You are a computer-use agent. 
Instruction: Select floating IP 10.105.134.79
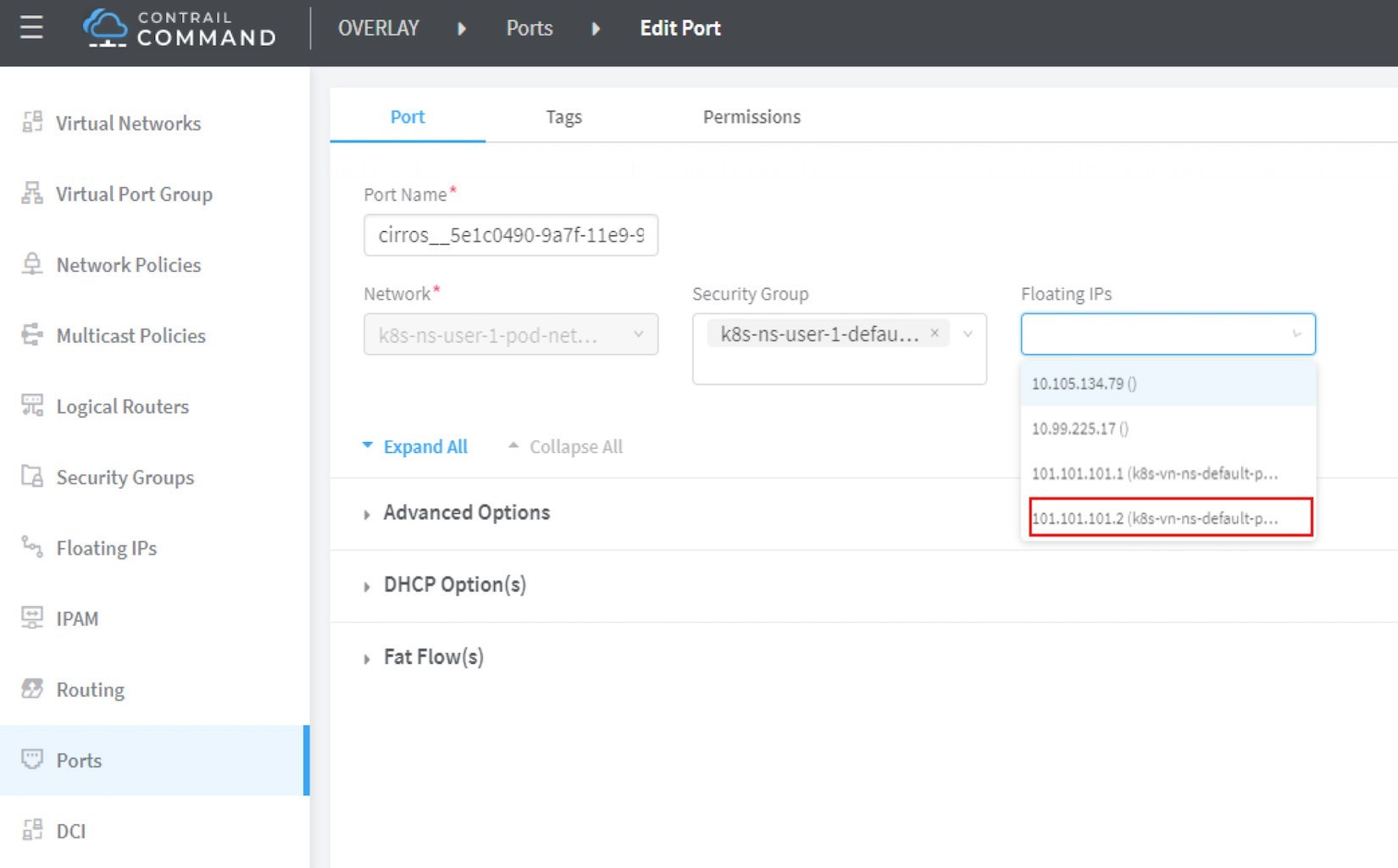tap(1168, 384)
